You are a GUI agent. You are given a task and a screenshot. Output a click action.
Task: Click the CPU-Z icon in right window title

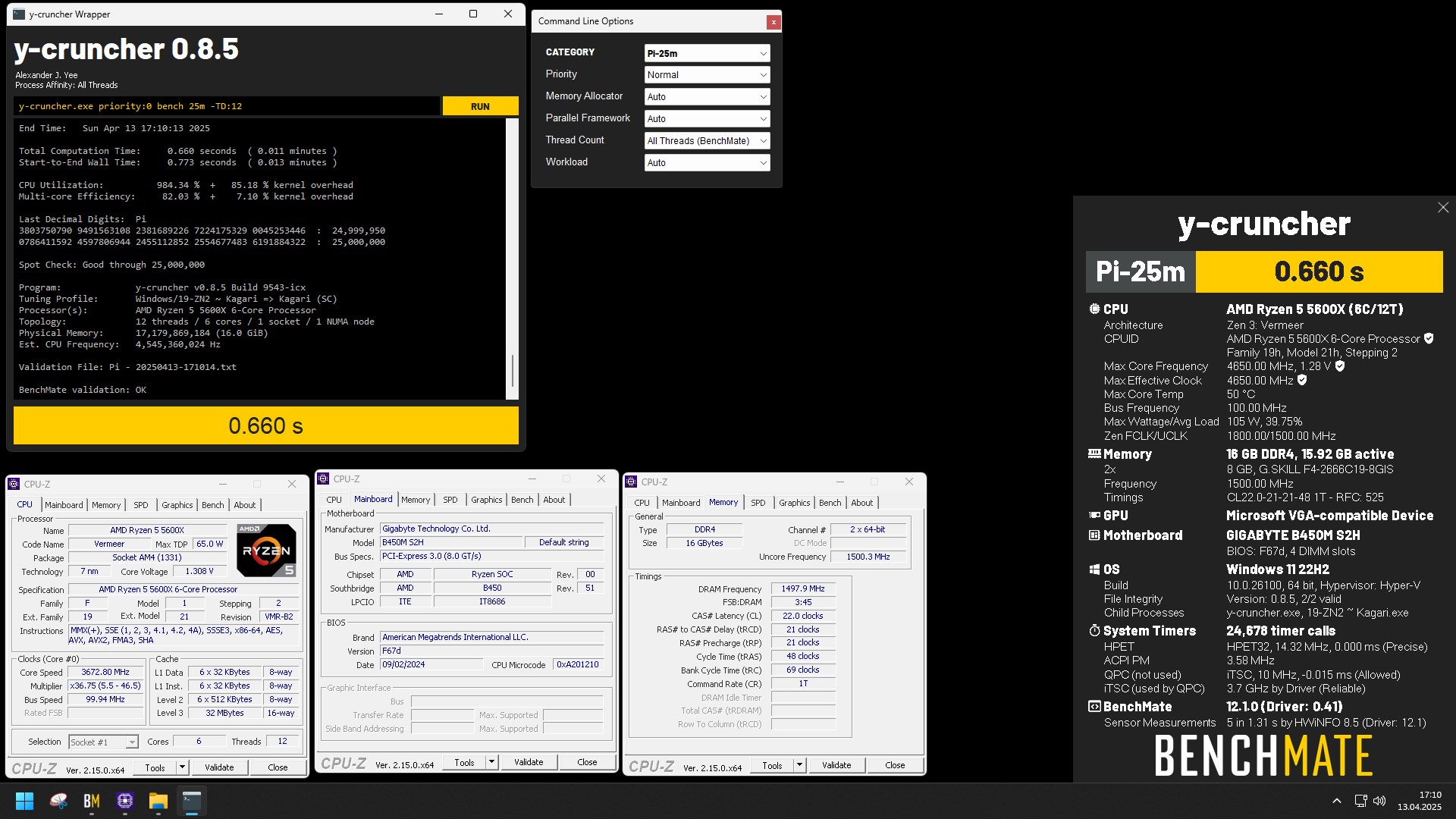pos(631,482)
